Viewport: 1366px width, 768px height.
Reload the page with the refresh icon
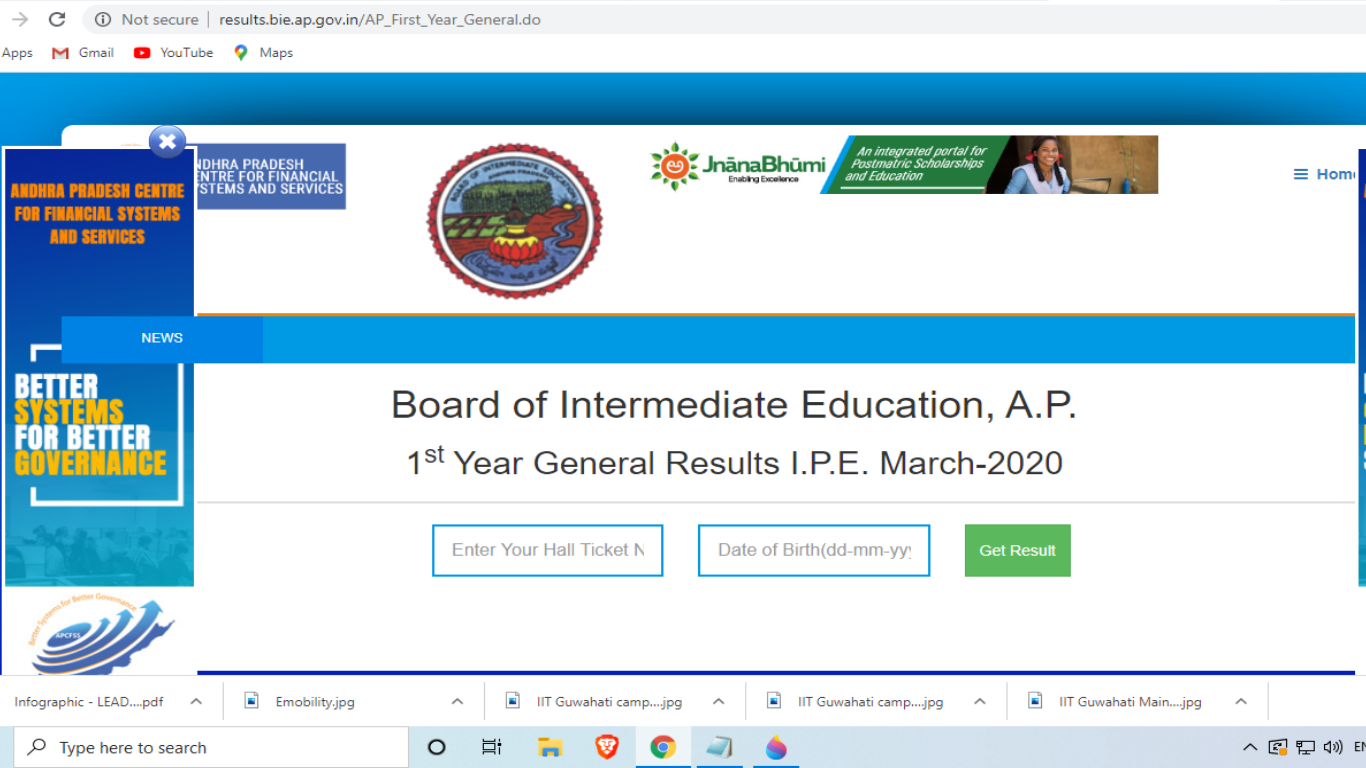(x=57, y=19)
